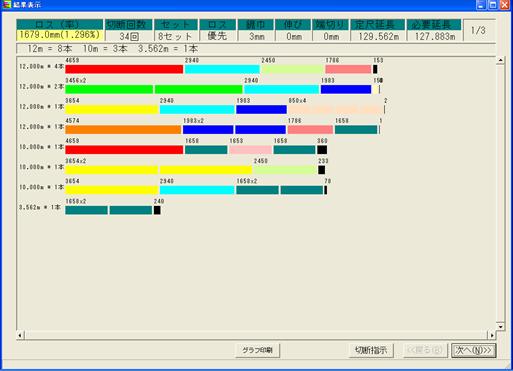Print the graph with グラフ印刷 button
Image resolution: width=513 pixels, height=371 pixels.
257,350
